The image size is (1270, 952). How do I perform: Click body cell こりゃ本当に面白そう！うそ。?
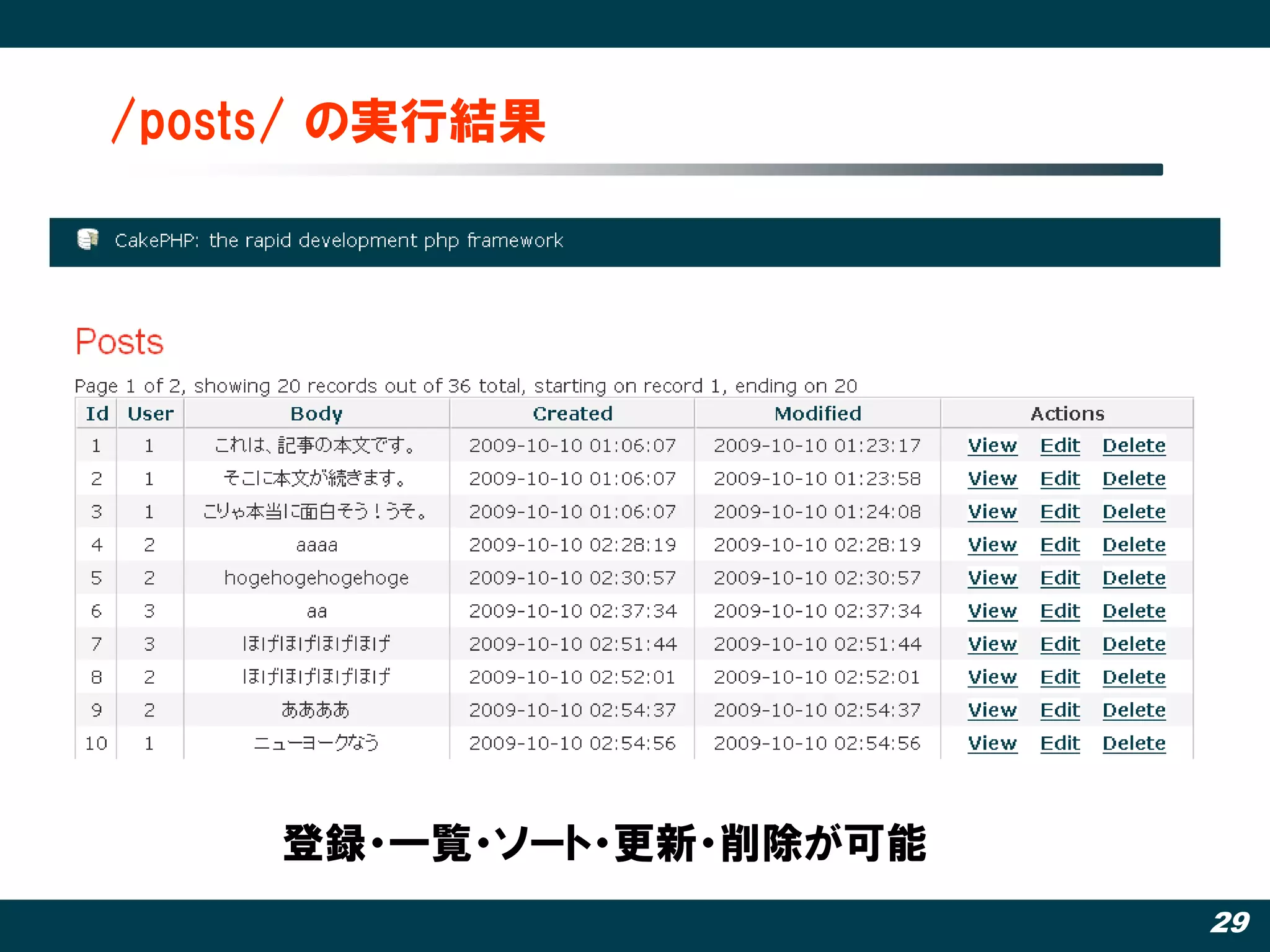coord(316,511)
